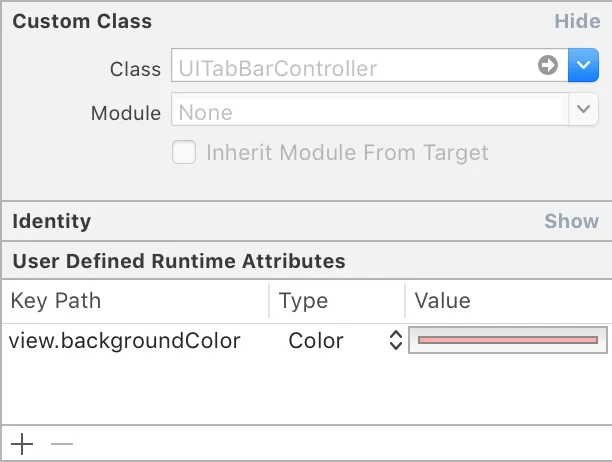Image resolution: width=612 pixels, height=462 pixels.
Task: Click the Class text field
Action: pos(350,68)
